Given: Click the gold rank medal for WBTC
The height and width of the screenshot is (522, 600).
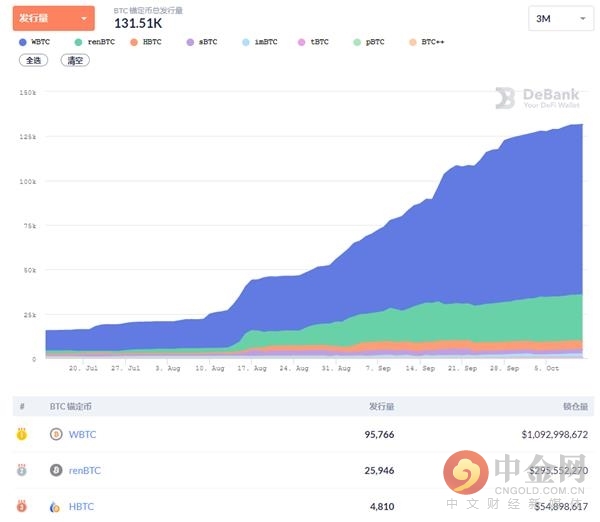Looking at the screenshot, I should 22,434.
